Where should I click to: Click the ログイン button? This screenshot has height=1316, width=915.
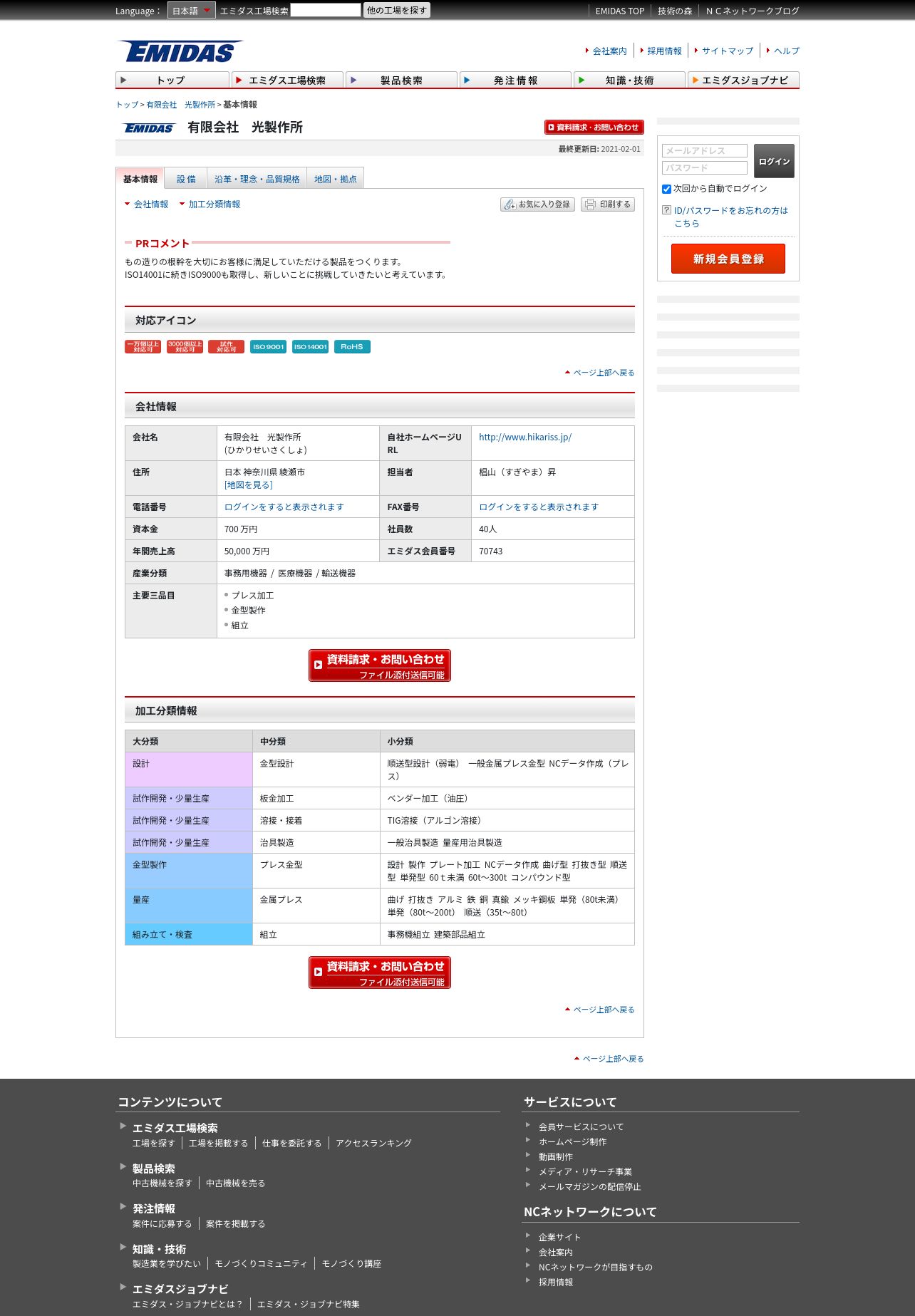(x=774, y=161)
